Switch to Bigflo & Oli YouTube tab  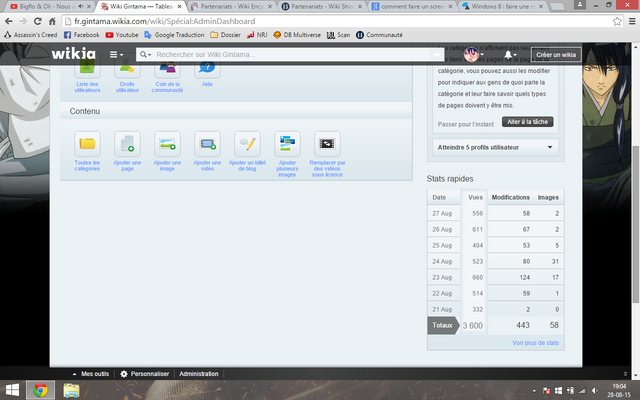(x=45, y=7)
